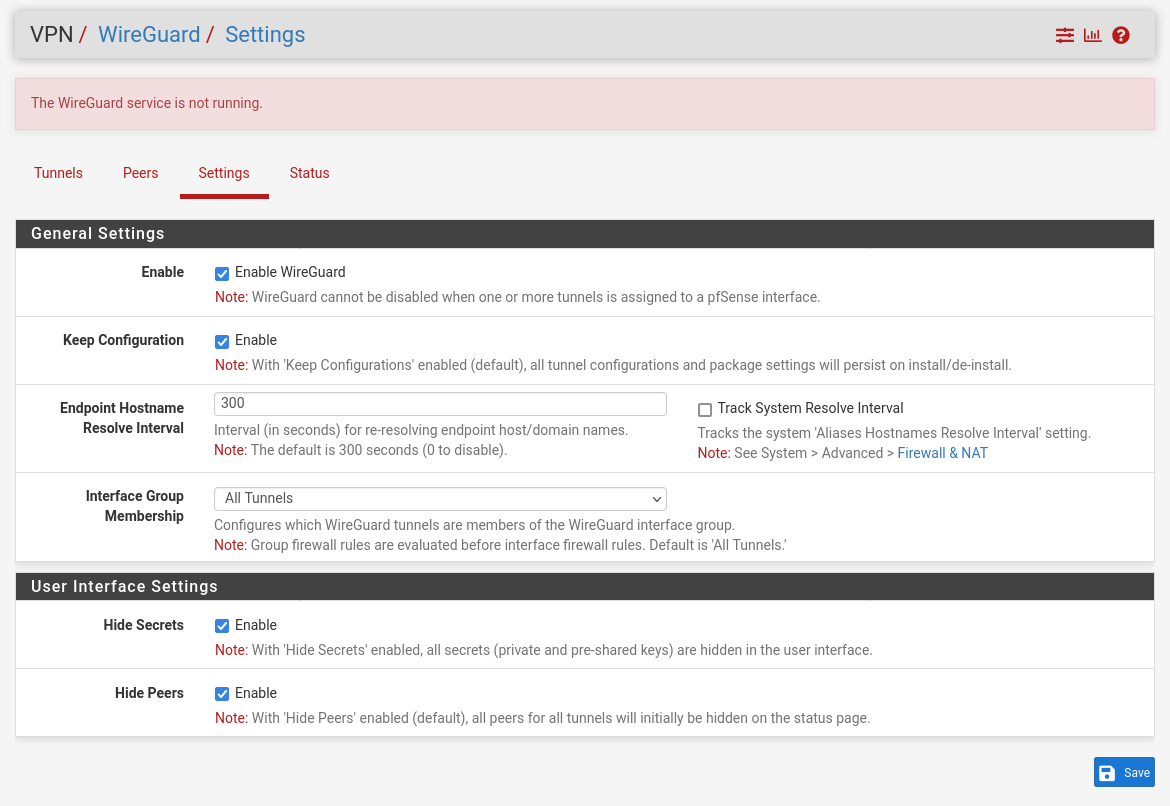Click the Enable WireGuard label text

(x=290, y=272)
